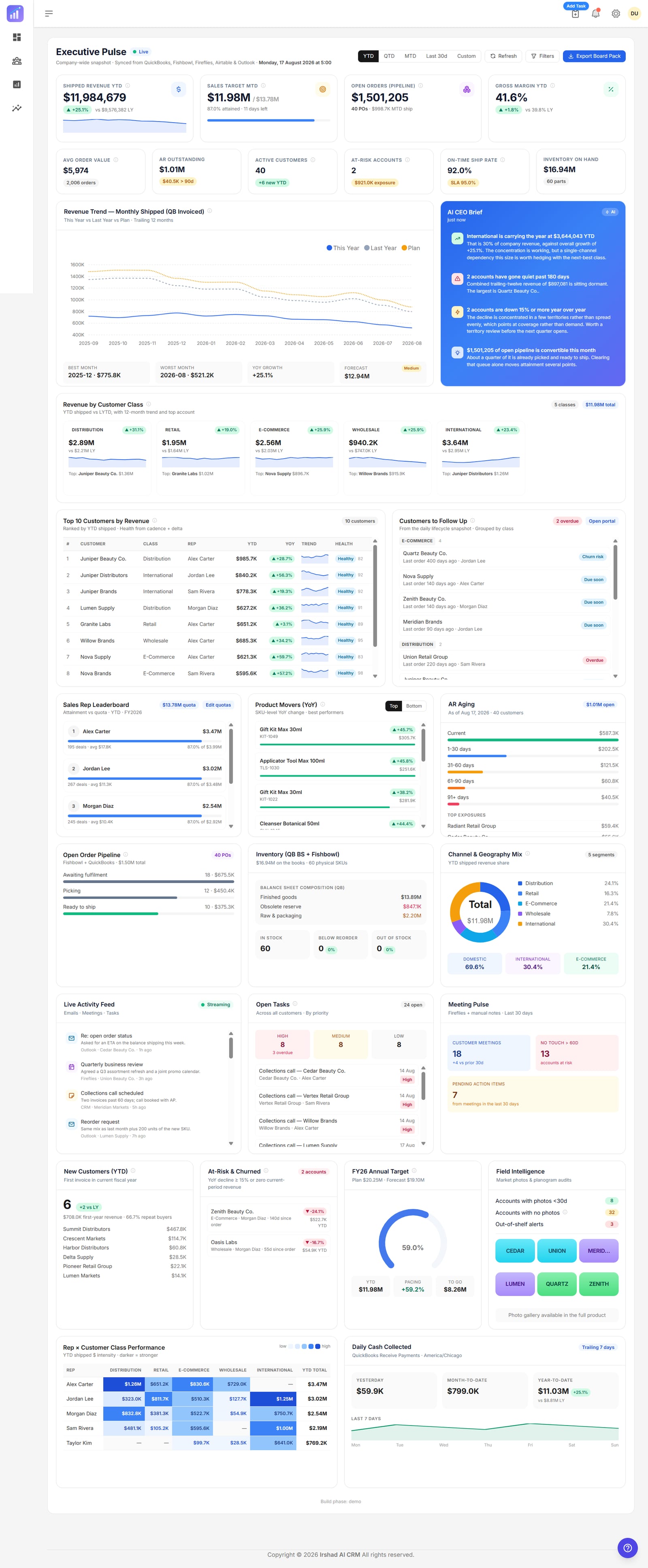
Task: Click scroll down arrow in Sales Rep Leaderboard
Action: [x=231, y=826]
